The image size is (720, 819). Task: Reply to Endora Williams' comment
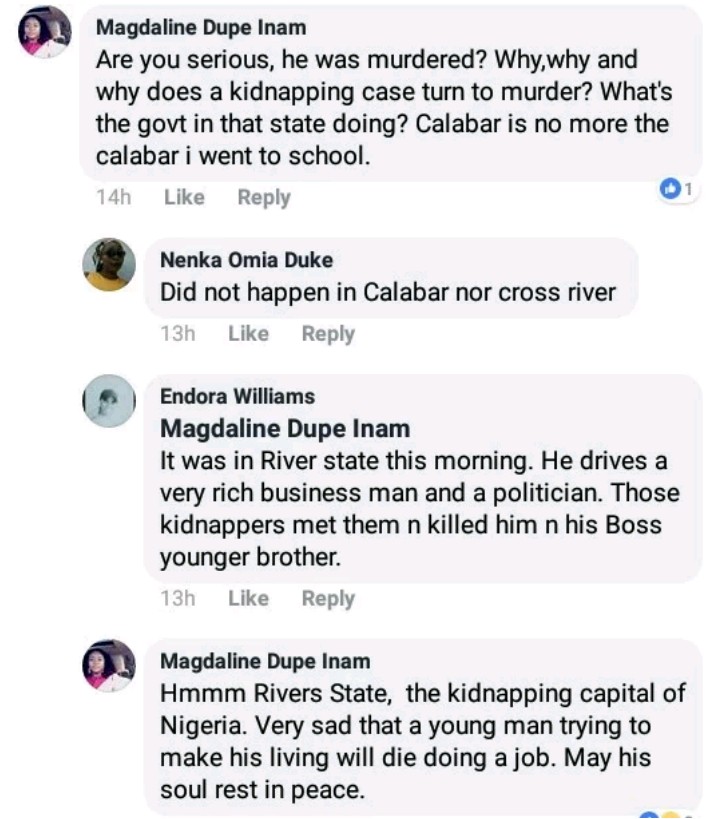click(328, 598)
